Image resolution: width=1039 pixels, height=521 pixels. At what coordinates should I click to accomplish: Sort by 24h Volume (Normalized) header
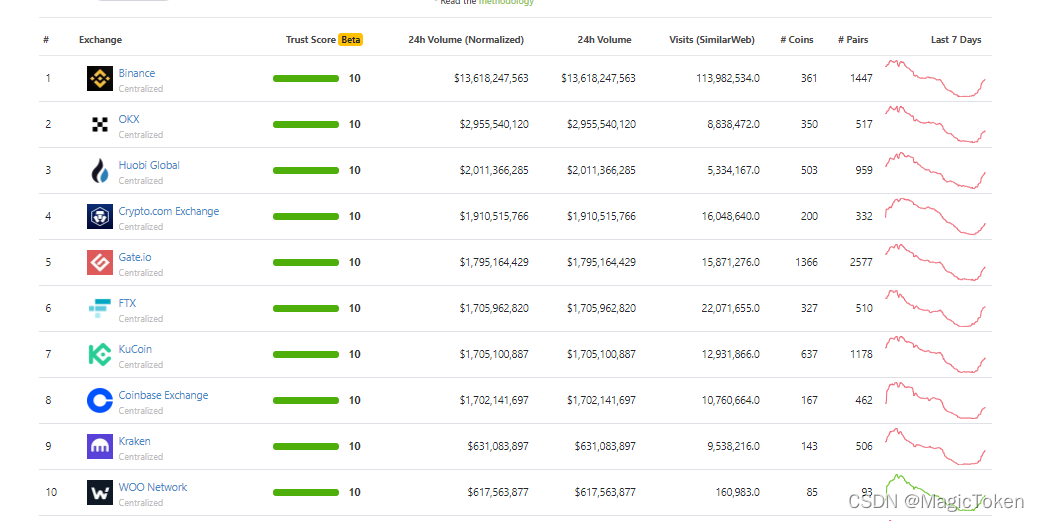point(466,40)
